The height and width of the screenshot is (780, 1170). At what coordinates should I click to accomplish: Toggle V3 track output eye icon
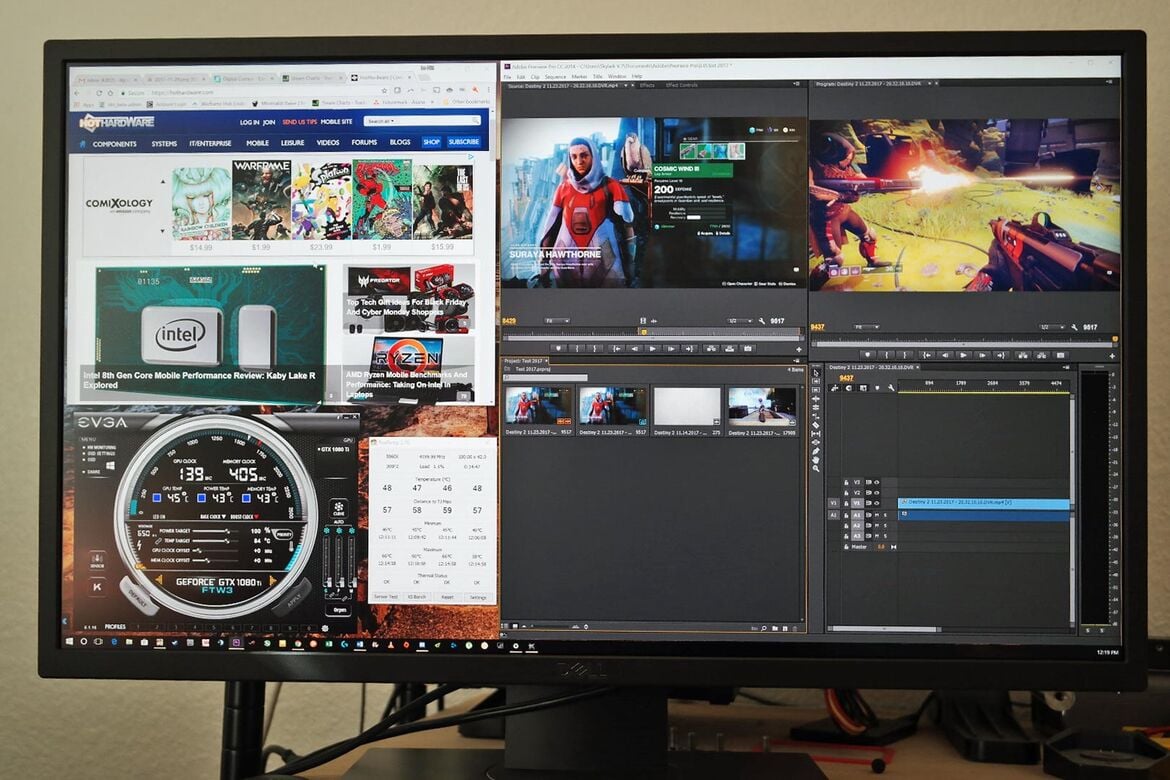pyautogui.click(x=876, y=482)
